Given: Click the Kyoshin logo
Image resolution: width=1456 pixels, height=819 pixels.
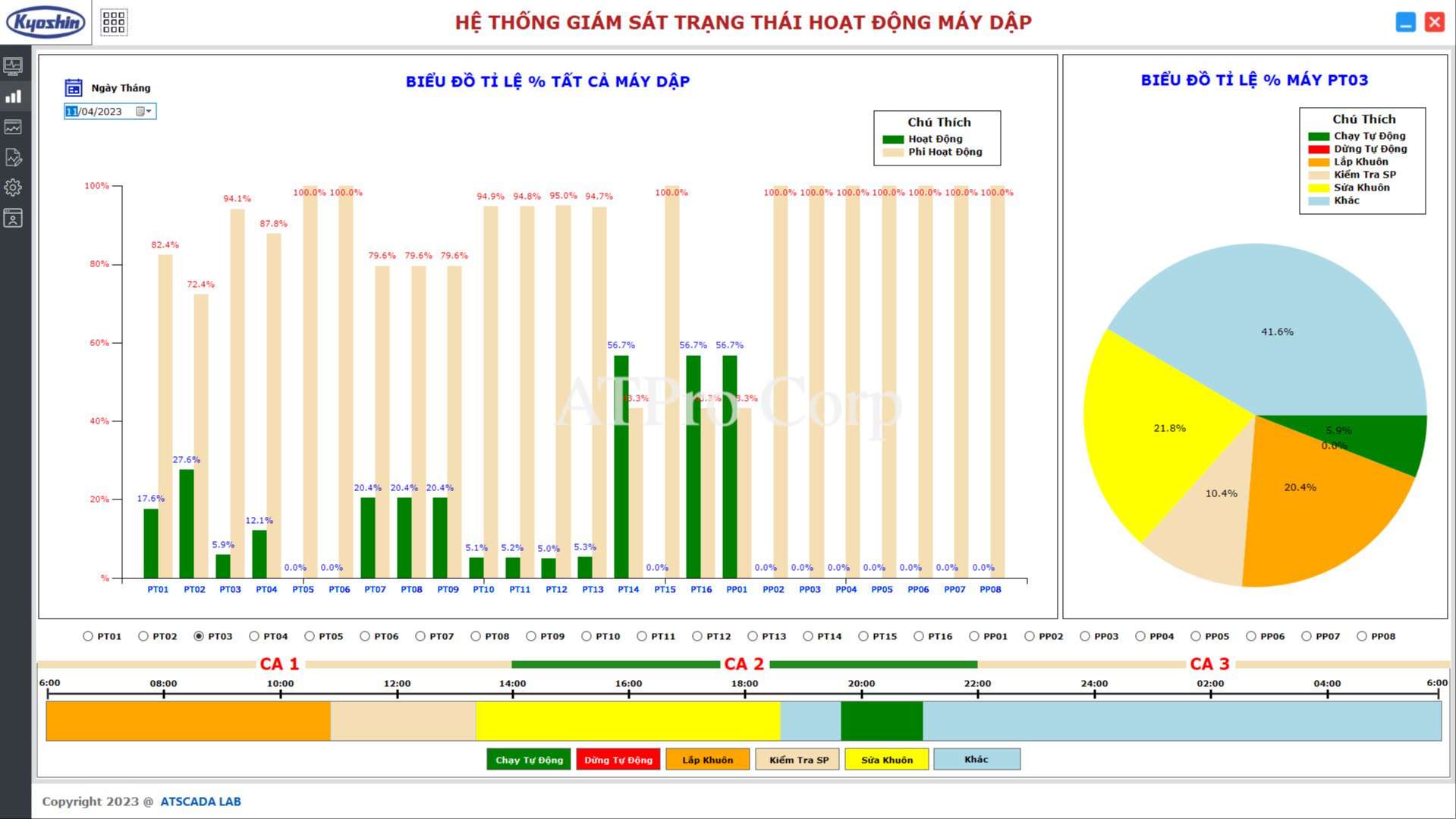Looking at the screenshot, I should click(x=46, y=22).
